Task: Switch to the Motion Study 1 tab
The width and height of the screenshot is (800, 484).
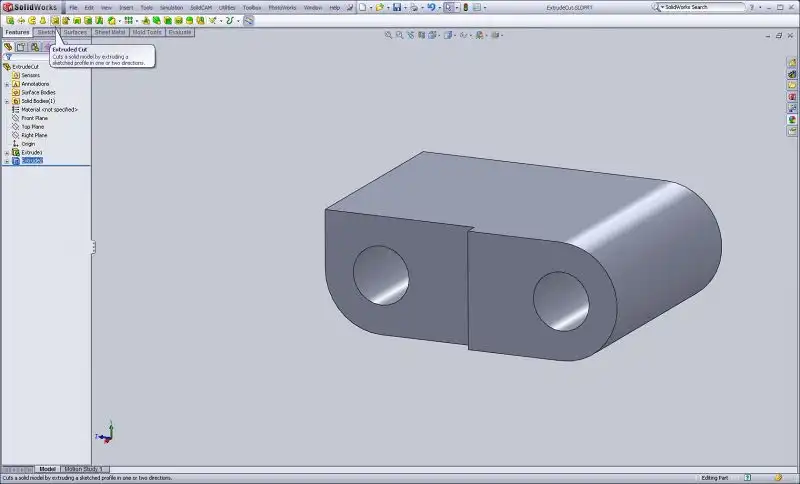Action: pyautogui.click(x=84, y=468)
